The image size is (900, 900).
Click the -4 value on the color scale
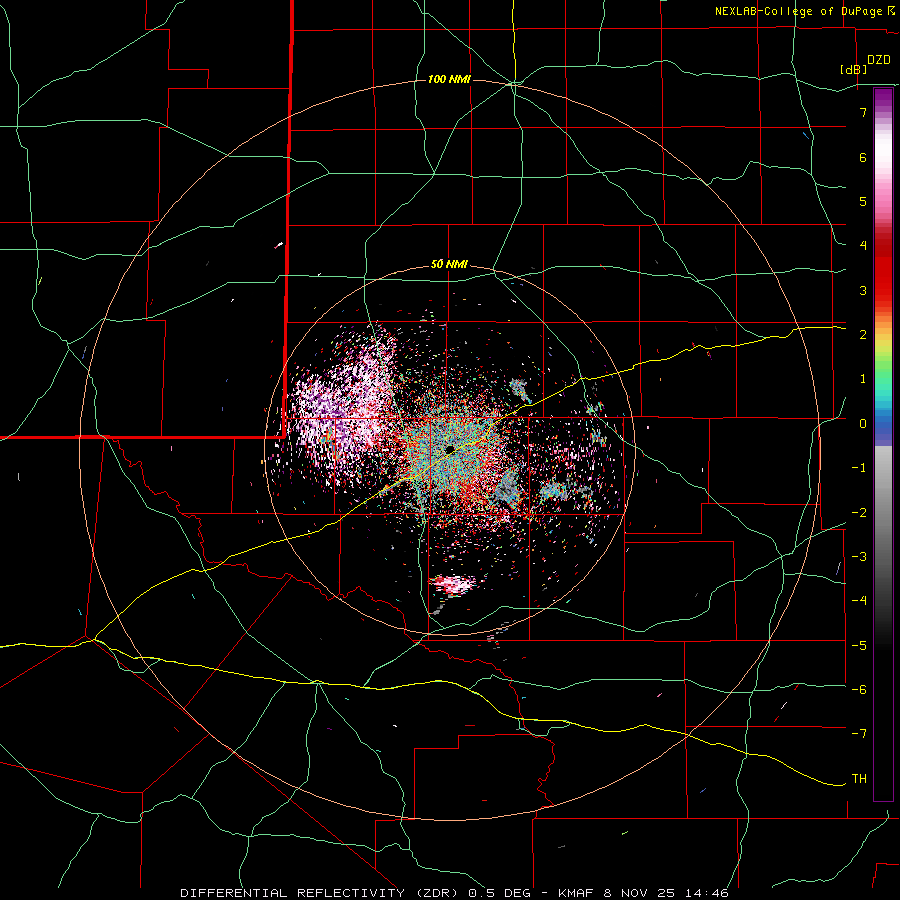point(859,601)
